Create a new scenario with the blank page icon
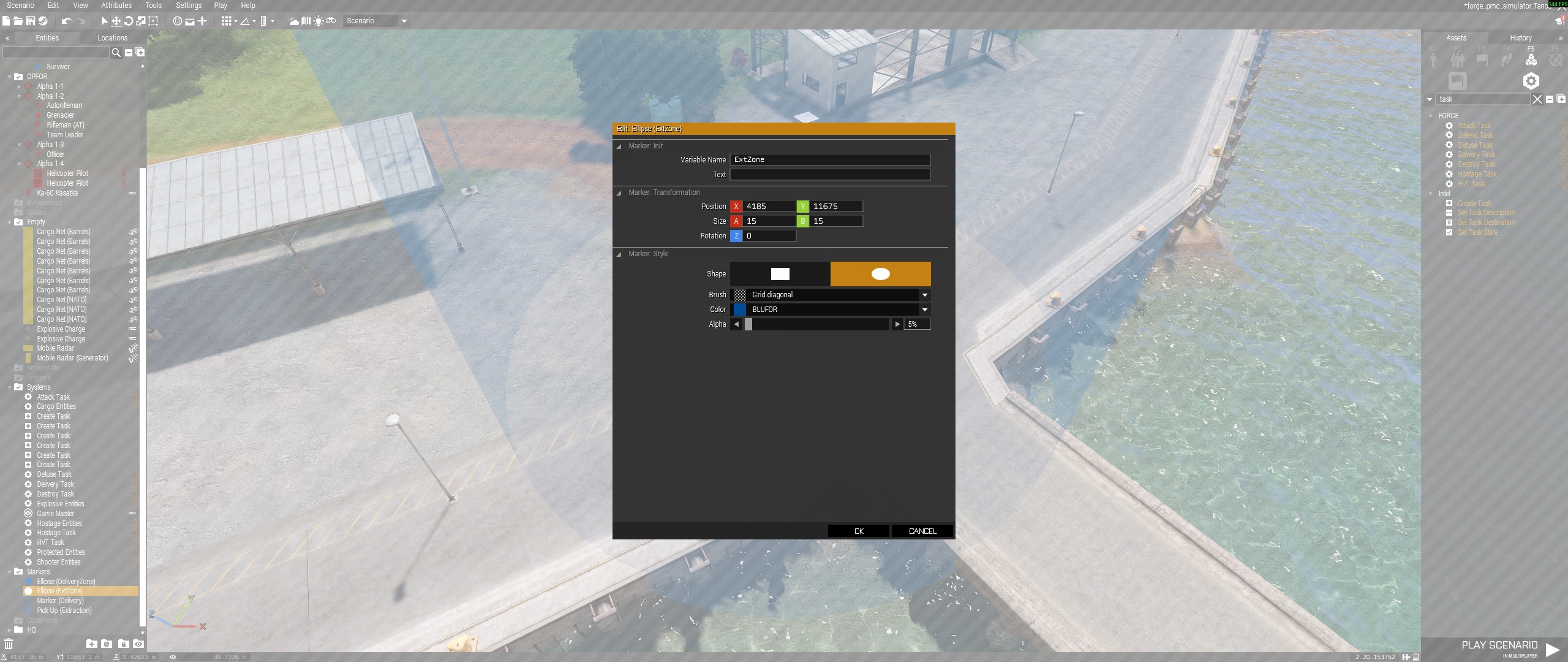Screen dimensions: 1568x662 click(6, 21)
